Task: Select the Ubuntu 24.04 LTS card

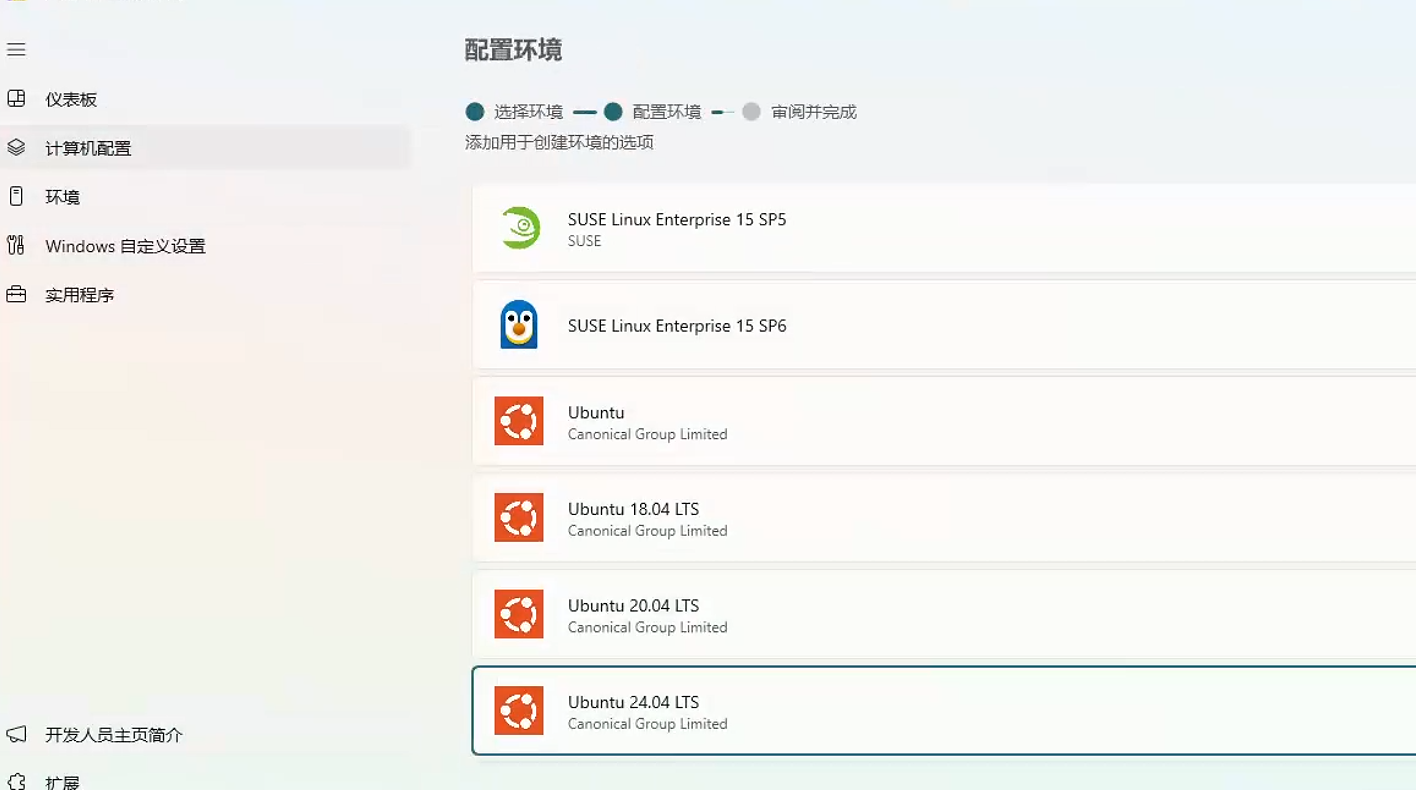Action: point(944,711)
